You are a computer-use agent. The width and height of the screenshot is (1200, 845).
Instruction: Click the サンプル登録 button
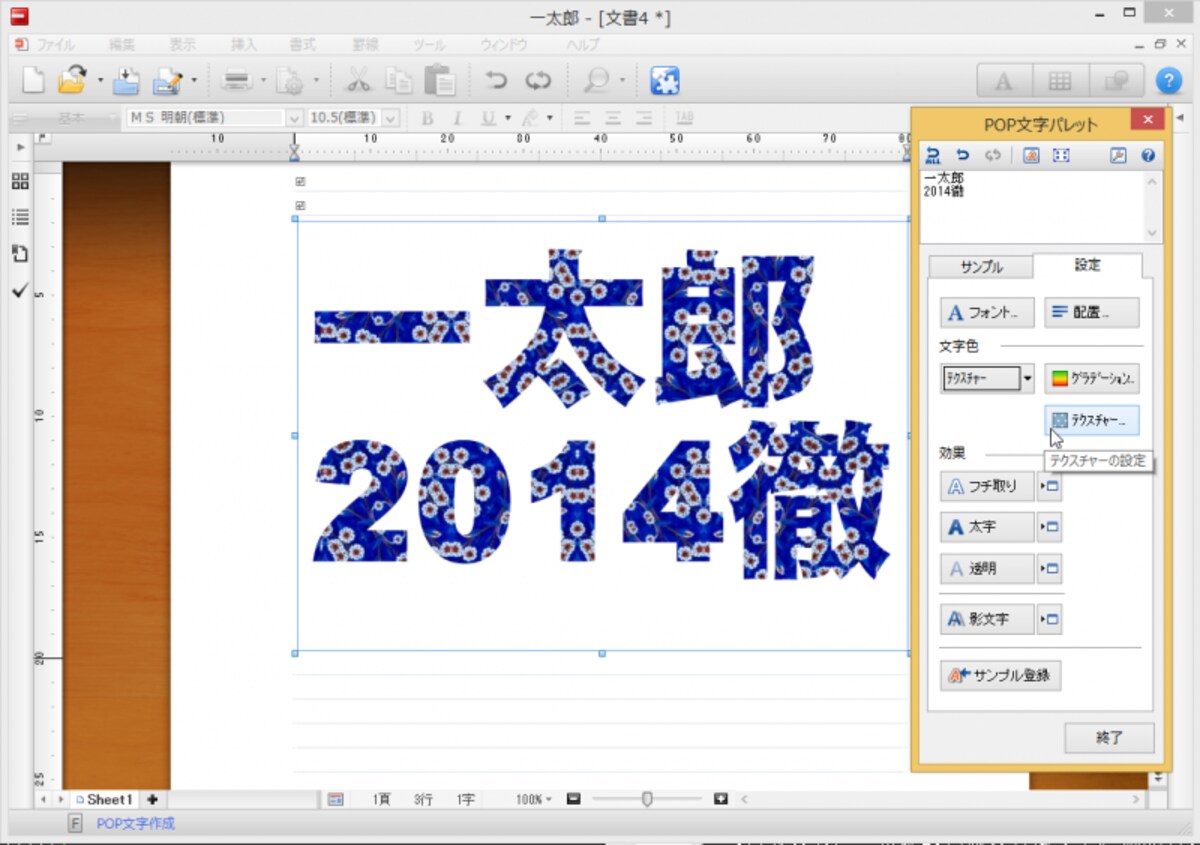pos(1000,675)
